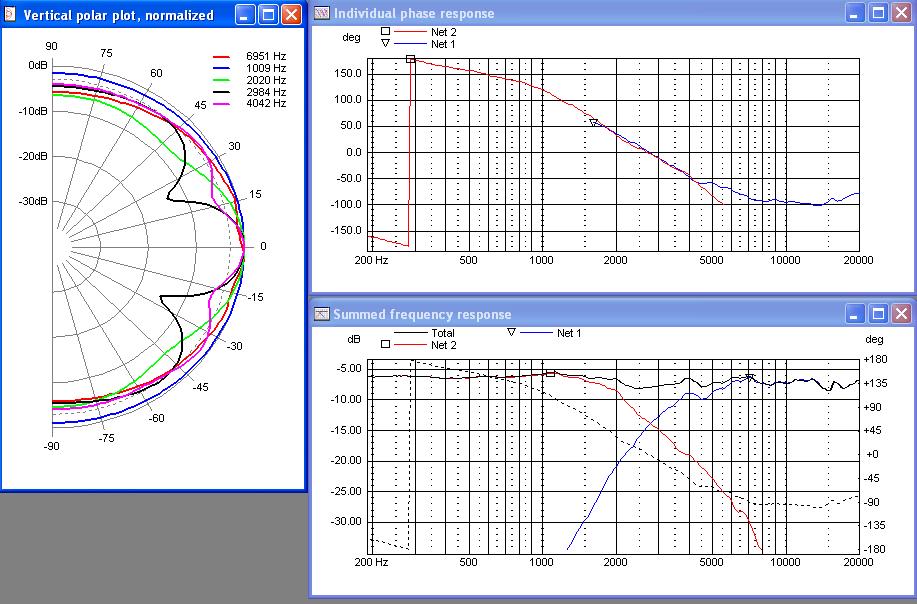Click the Vertical polar plot window icon
This screenshot has width=917, height=604.
(x=10, y=15)
